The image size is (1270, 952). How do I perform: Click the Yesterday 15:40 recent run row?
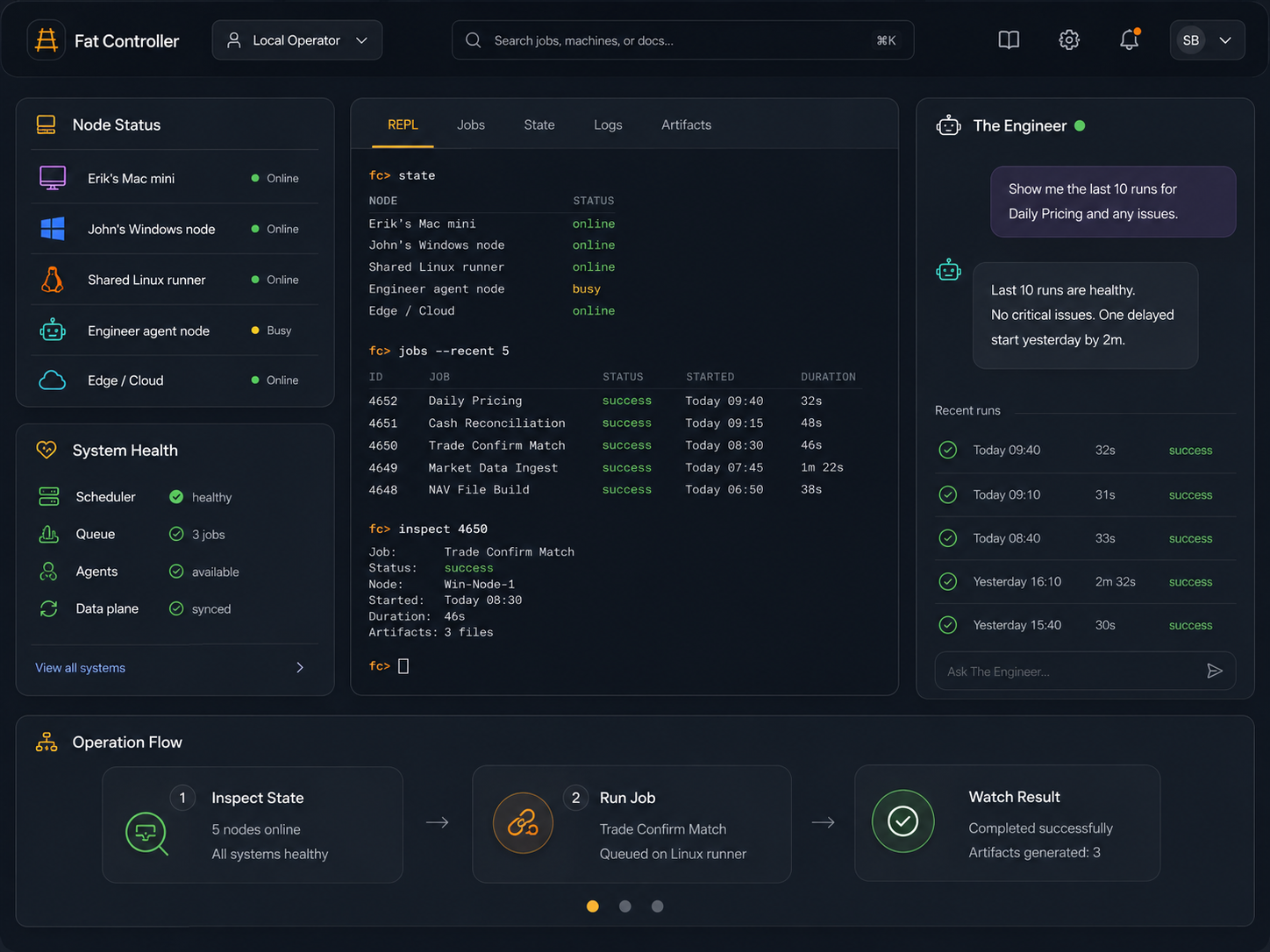[1086, 625]
